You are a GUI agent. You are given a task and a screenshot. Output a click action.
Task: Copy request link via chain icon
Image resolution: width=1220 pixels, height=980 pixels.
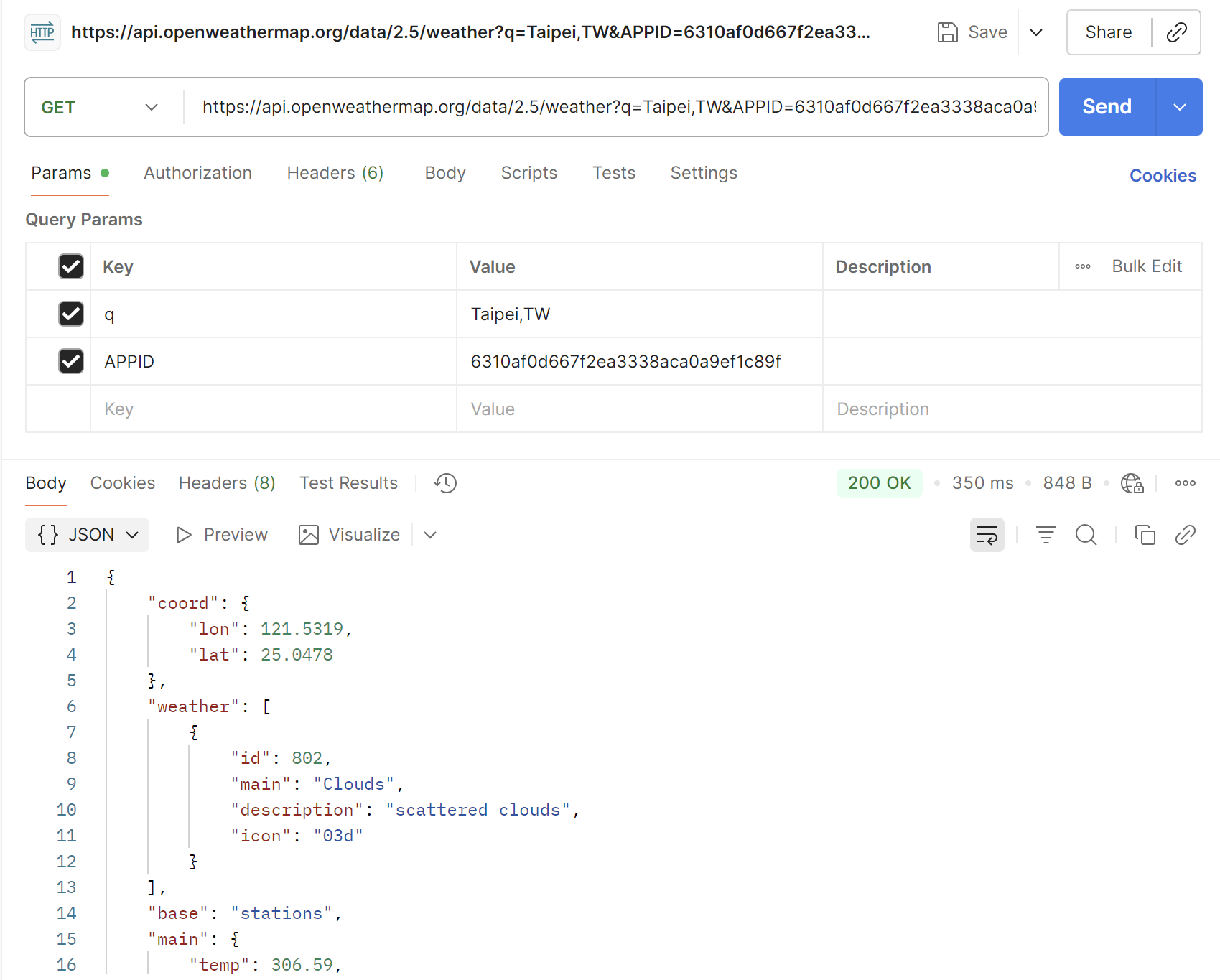coord(1176,32)
